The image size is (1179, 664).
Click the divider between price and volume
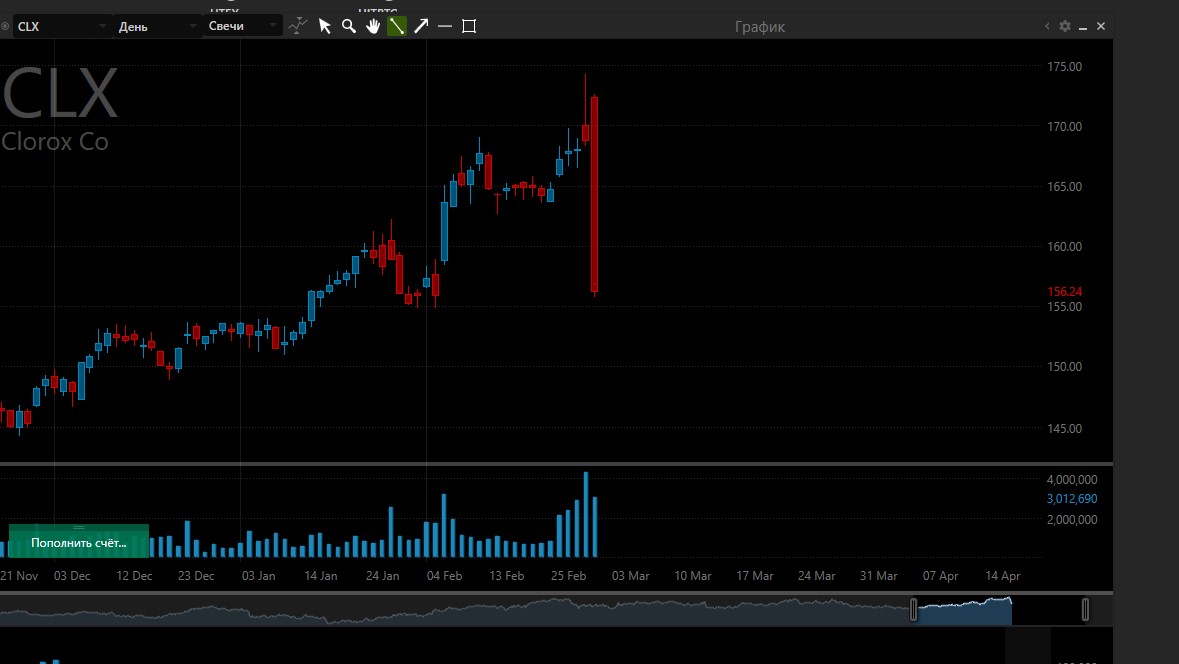tap(556, 464)
